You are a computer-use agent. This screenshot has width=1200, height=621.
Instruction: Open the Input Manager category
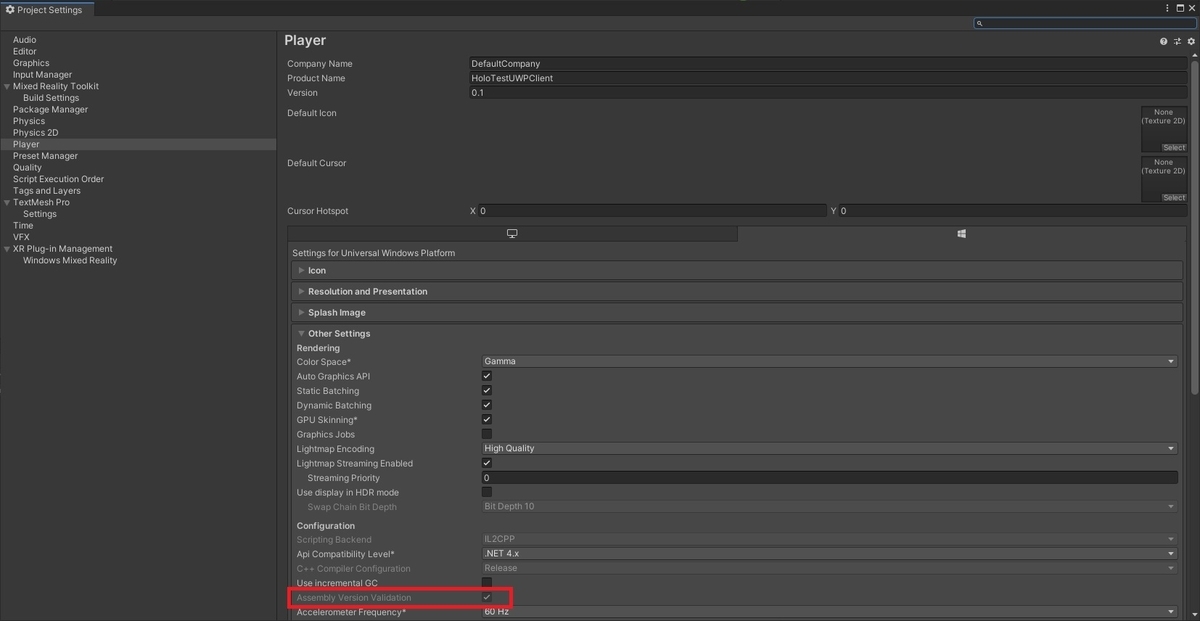(x=42, y=74)
